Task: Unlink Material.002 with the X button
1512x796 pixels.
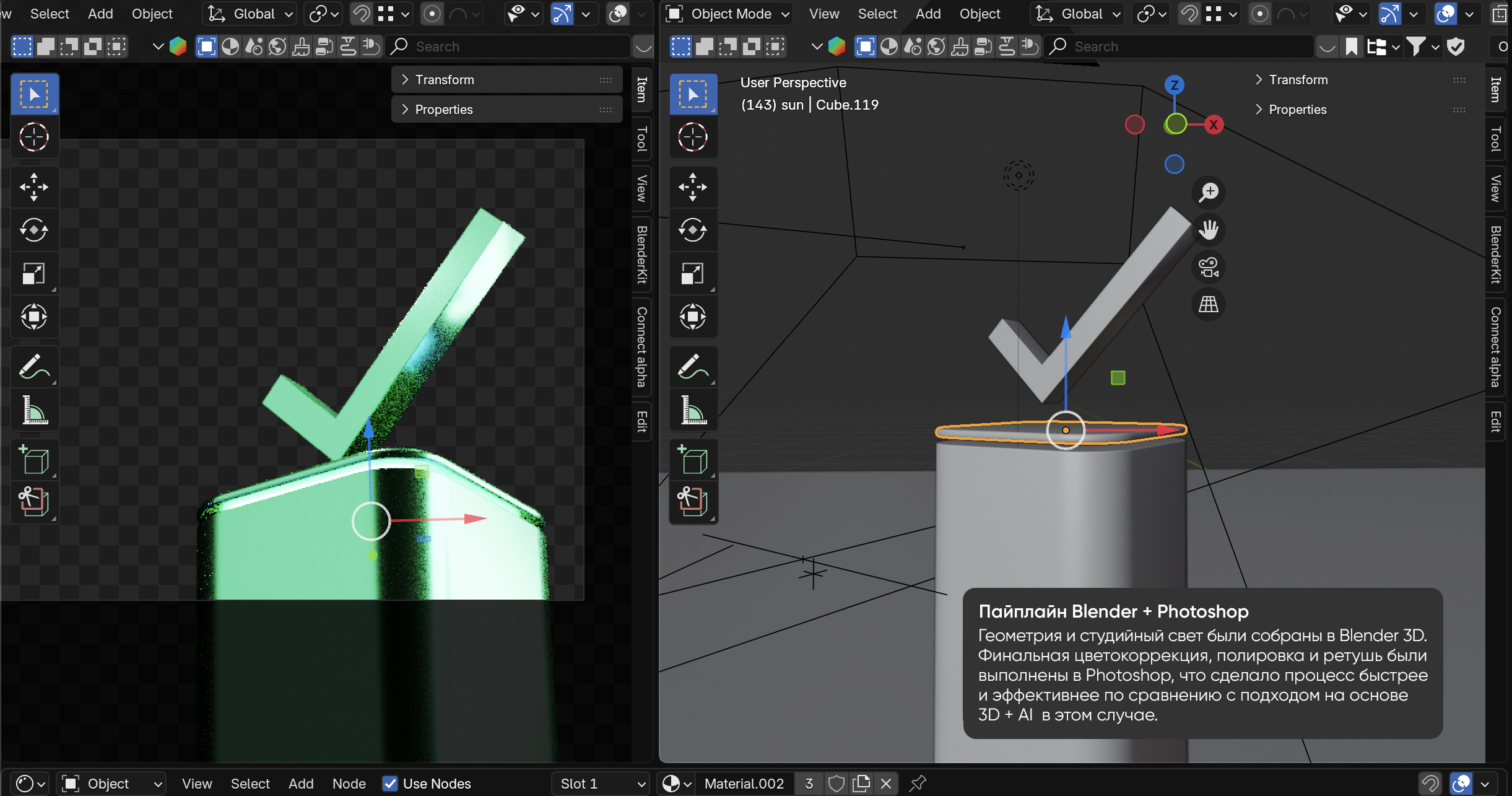Action: [x=886, y=784]
